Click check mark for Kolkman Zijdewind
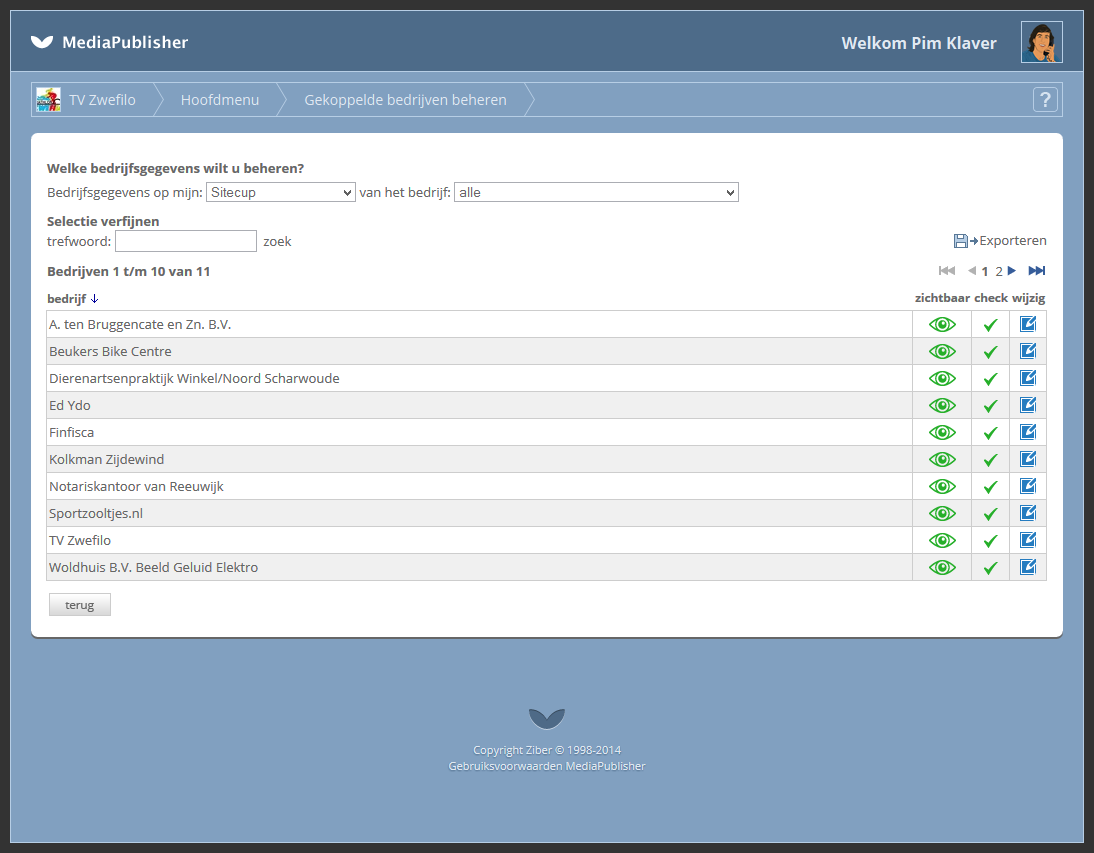1094x853 pixels. [x=990, y=460]
